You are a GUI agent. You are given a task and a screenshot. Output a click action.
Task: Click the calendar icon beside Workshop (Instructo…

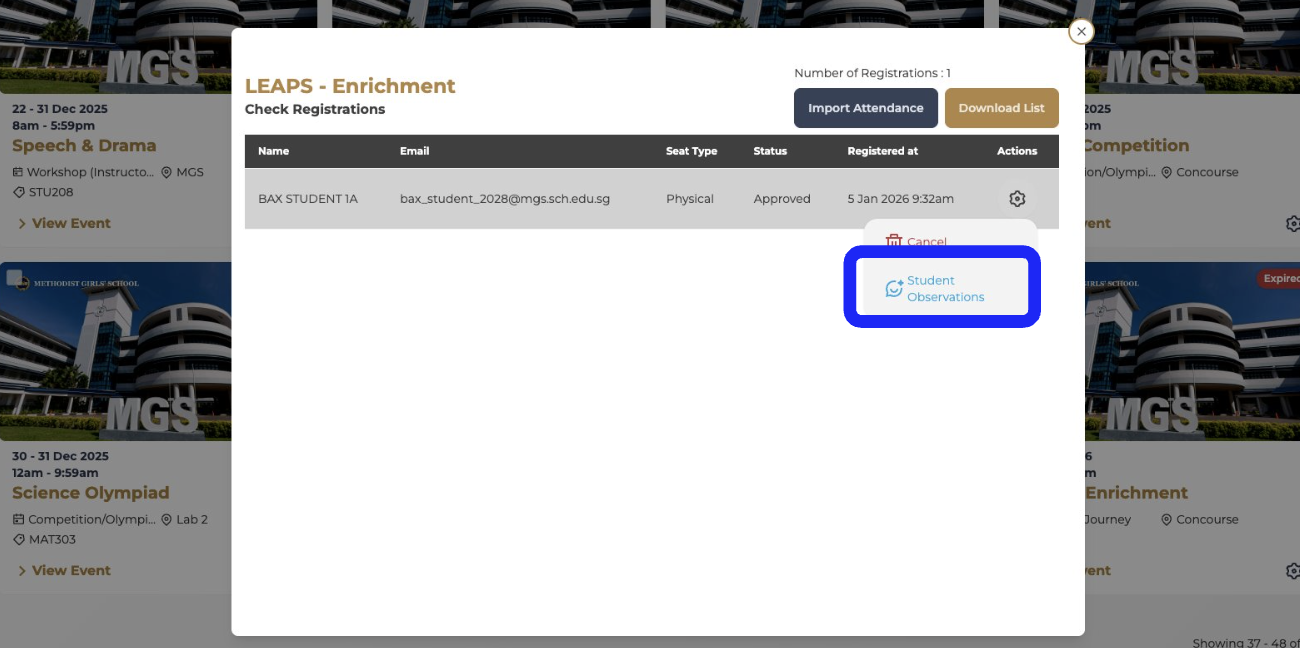pos(18,172)
